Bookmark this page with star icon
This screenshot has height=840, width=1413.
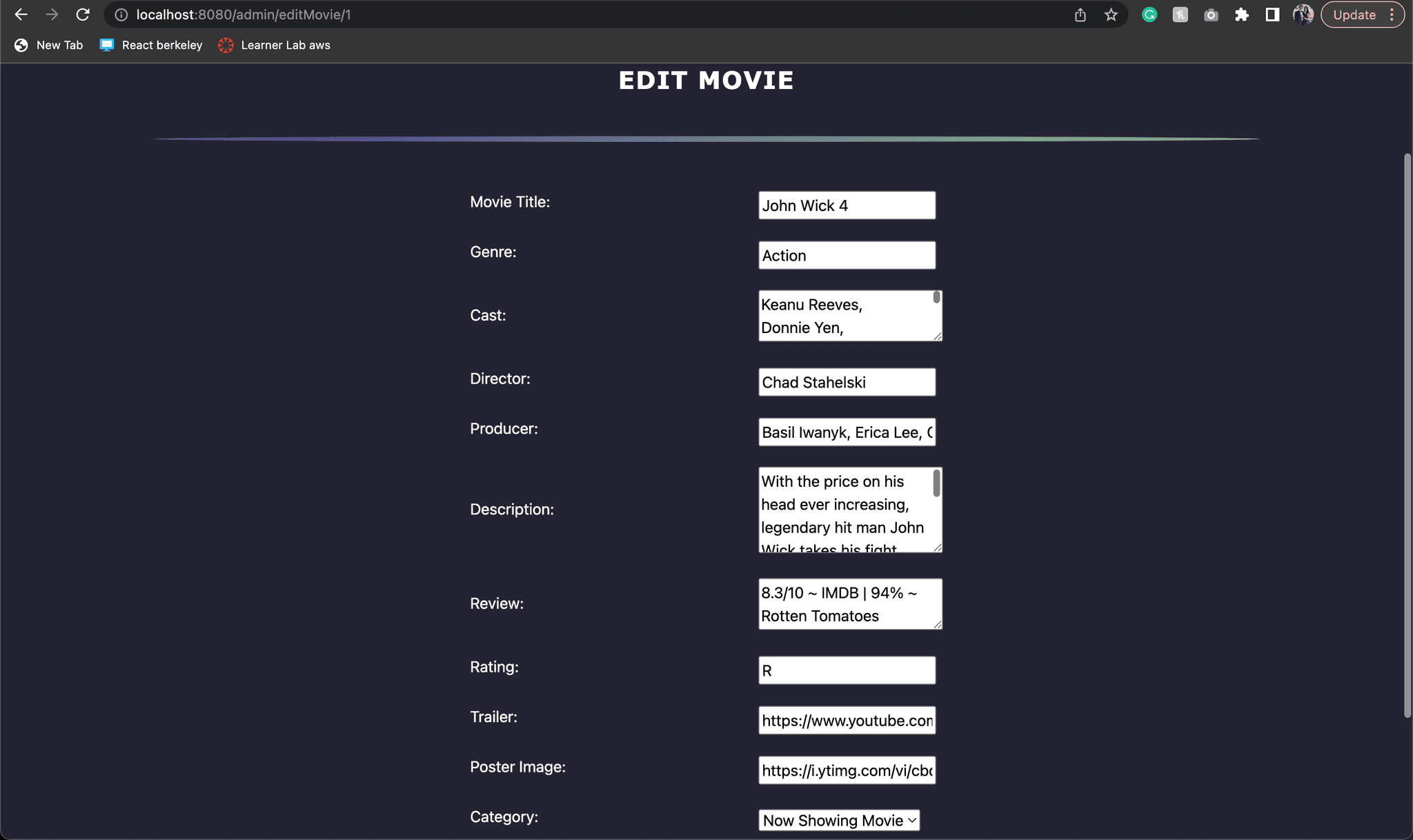1111,14
